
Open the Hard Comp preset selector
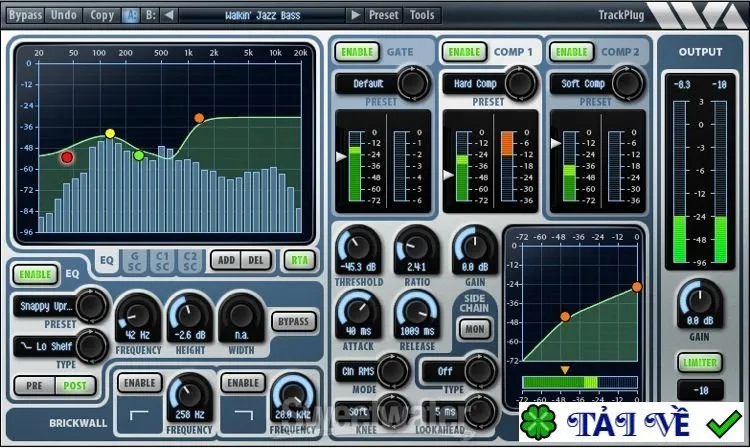pyautogui.click(x=475, y=84)
